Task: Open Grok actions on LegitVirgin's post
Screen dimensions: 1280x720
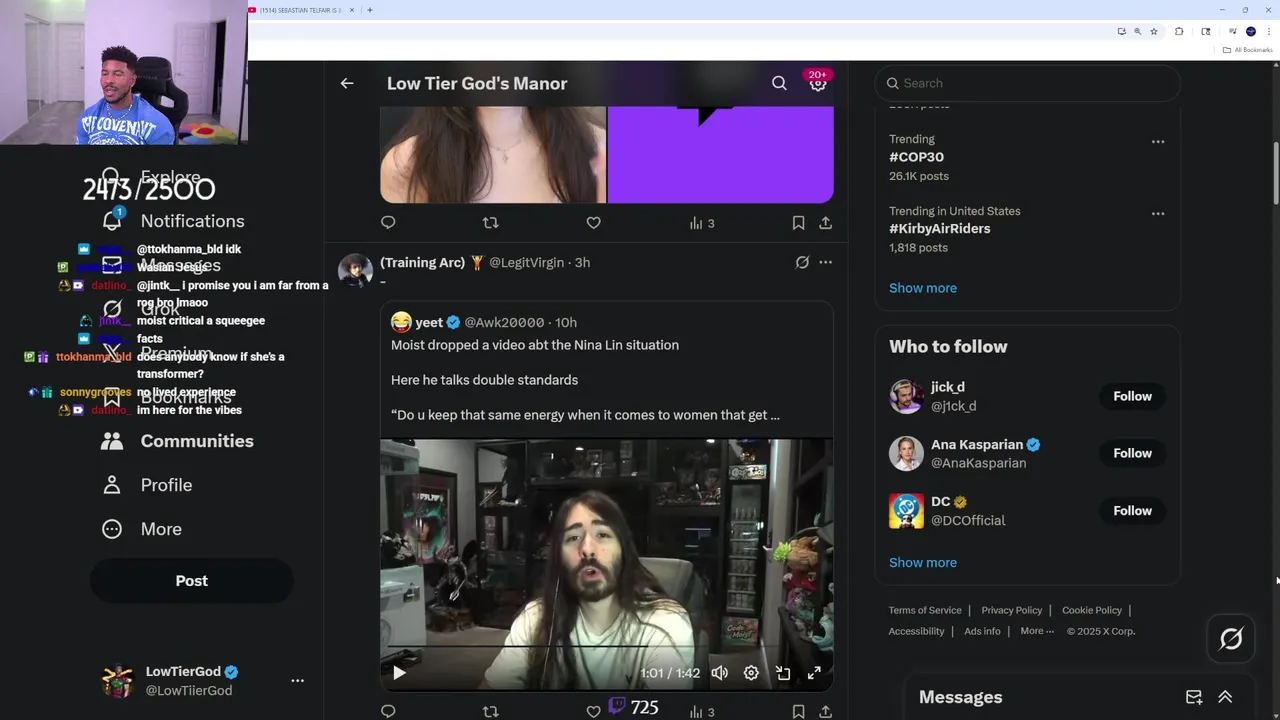Action: pyautogui.click(x=802, y=262)
